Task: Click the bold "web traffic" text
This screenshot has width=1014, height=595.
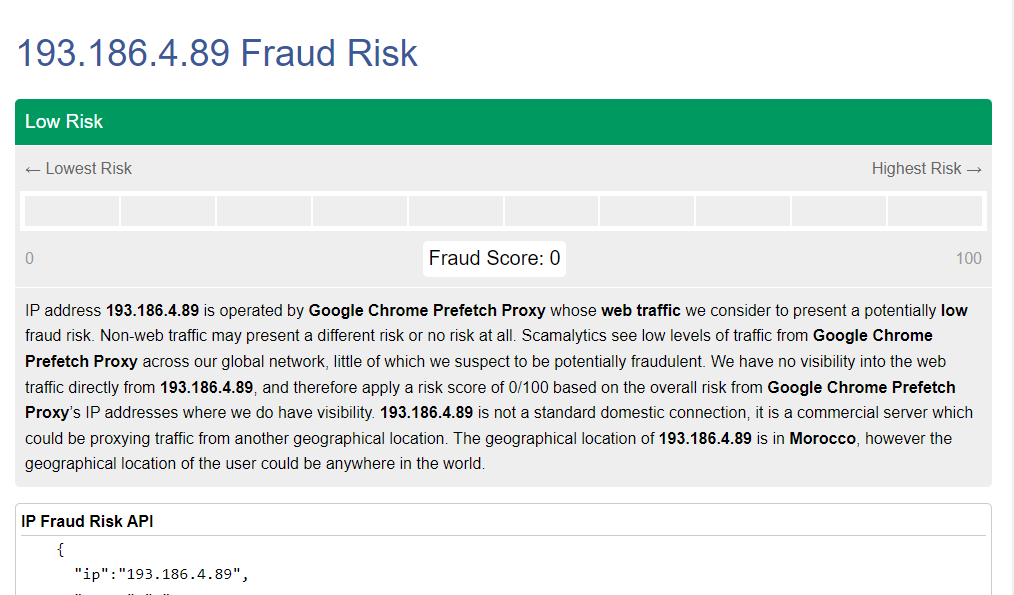Action: [x=640, y=311]
